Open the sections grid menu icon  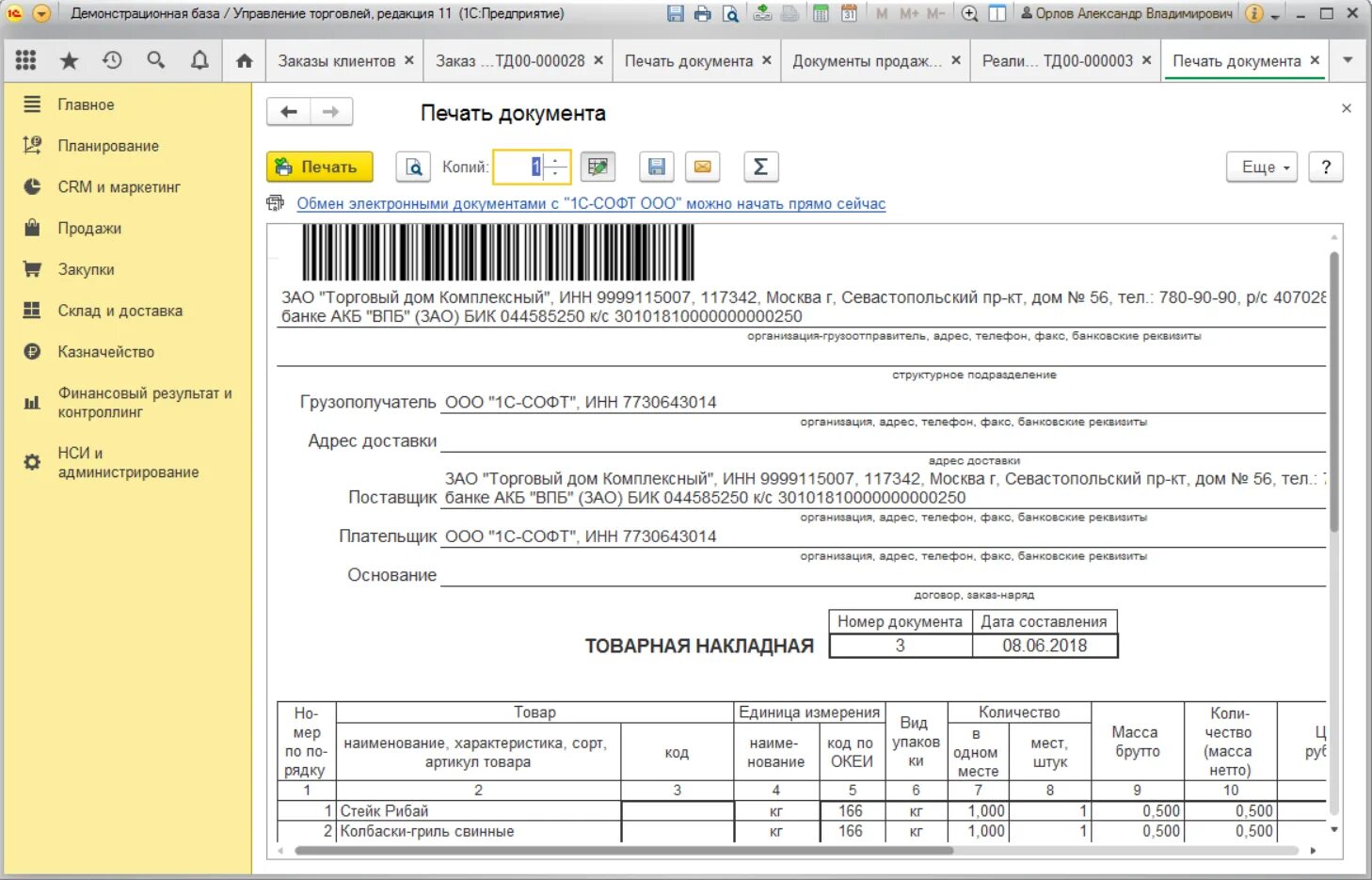click(x=25, y=60)
